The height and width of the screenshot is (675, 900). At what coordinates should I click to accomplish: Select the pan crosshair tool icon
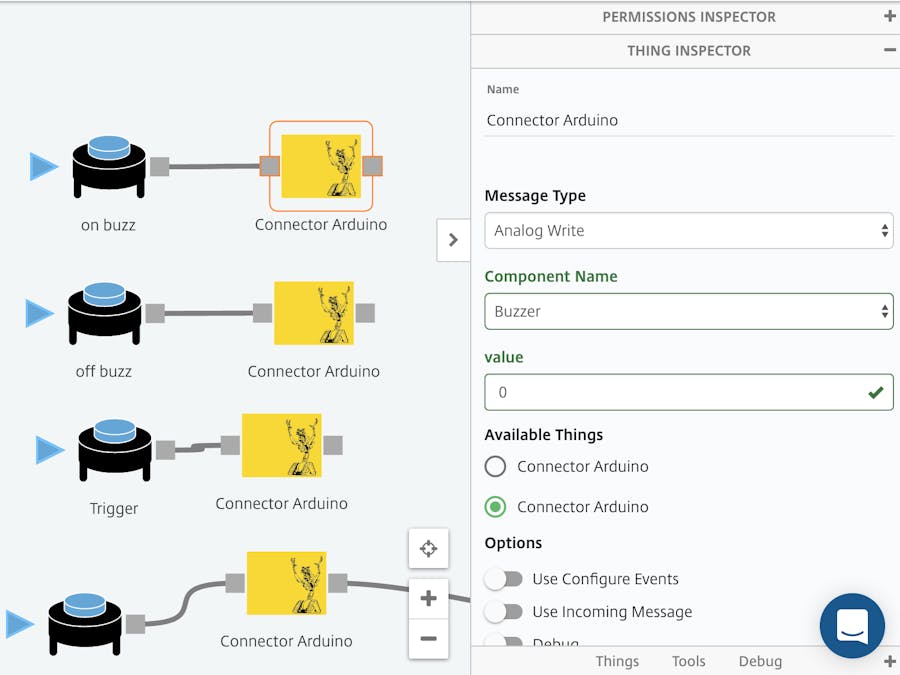[428, 548]
